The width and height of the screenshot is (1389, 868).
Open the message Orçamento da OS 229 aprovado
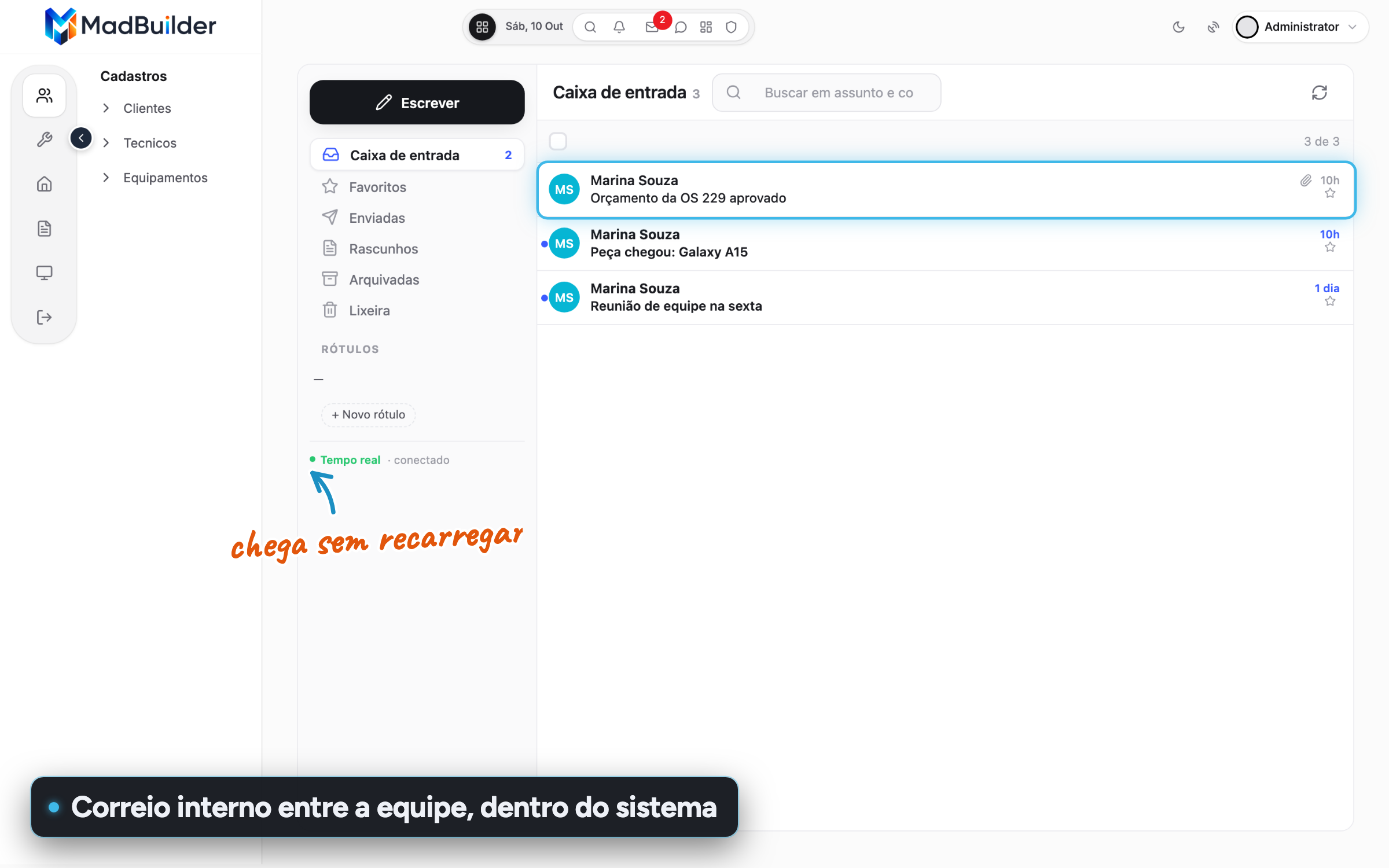click(x=946, y=190)
